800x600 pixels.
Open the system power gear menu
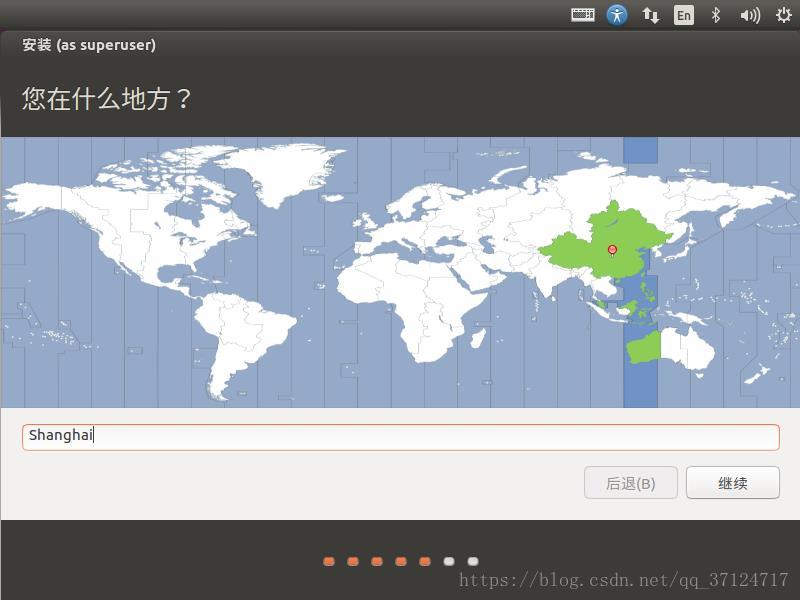pyautogui.click(x=783, y=15)
